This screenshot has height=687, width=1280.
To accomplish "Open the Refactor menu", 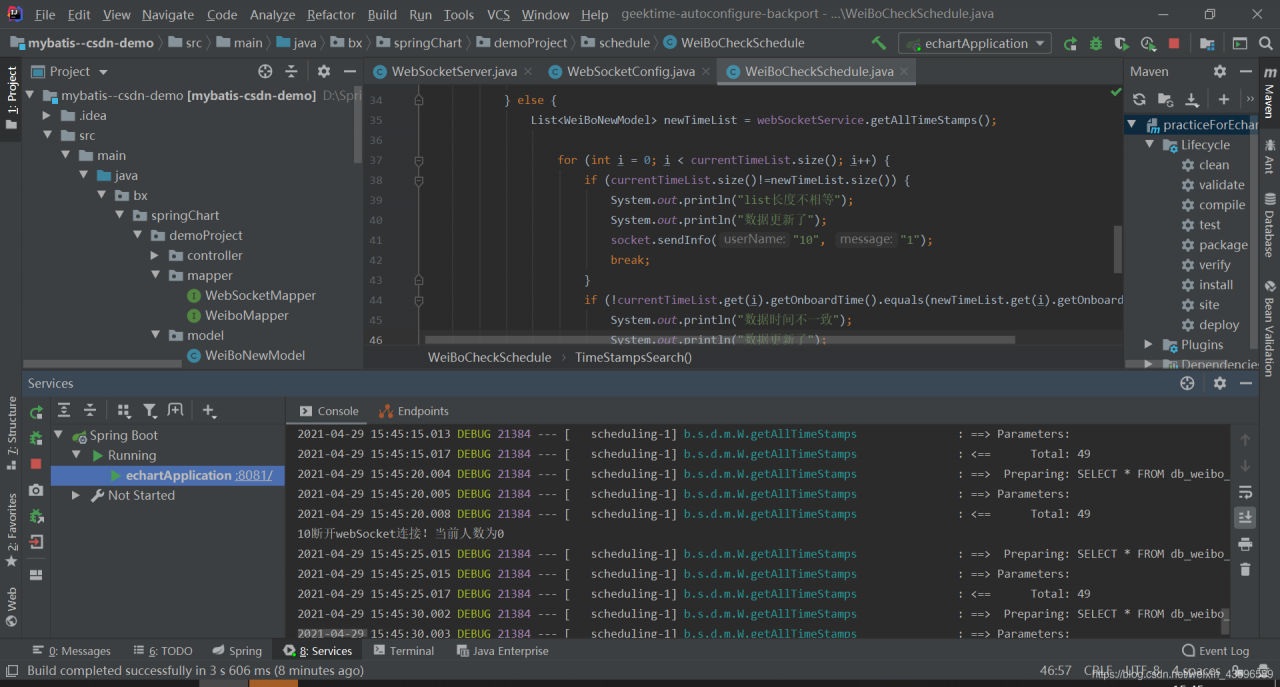I will [331, 15].
